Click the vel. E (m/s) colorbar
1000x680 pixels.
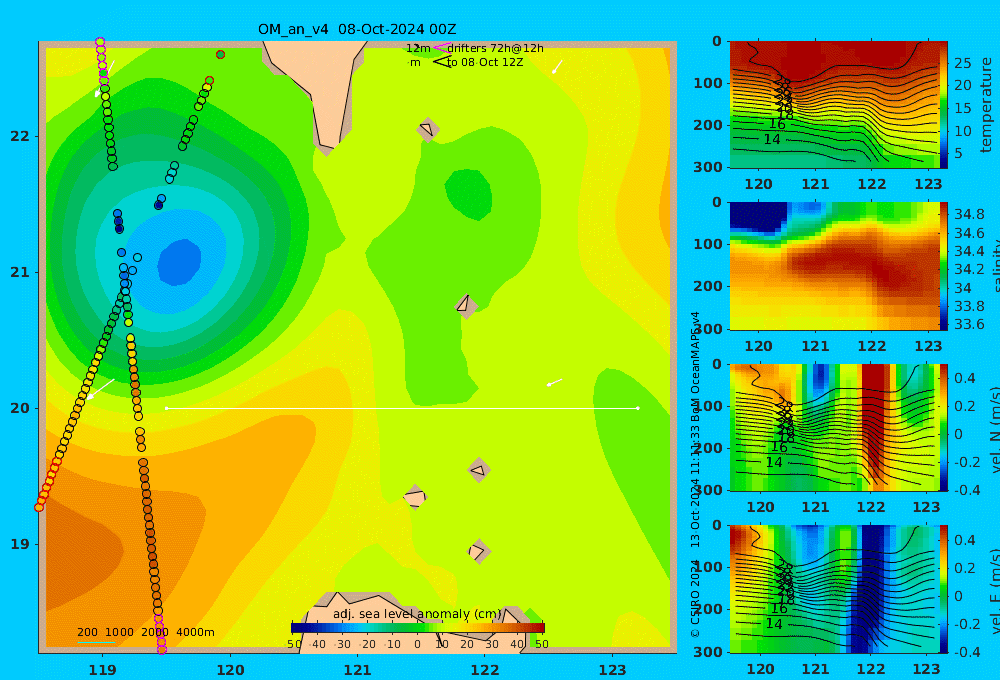(x=944, y=589)
